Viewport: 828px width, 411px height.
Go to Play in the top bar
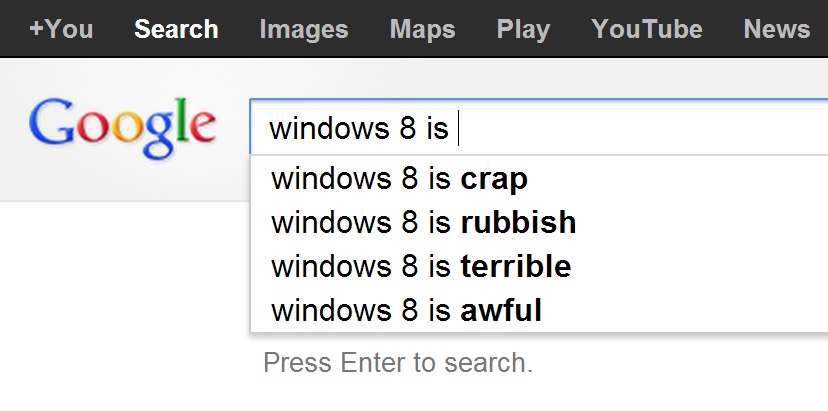pyautogui.click(x=523, y=29)
